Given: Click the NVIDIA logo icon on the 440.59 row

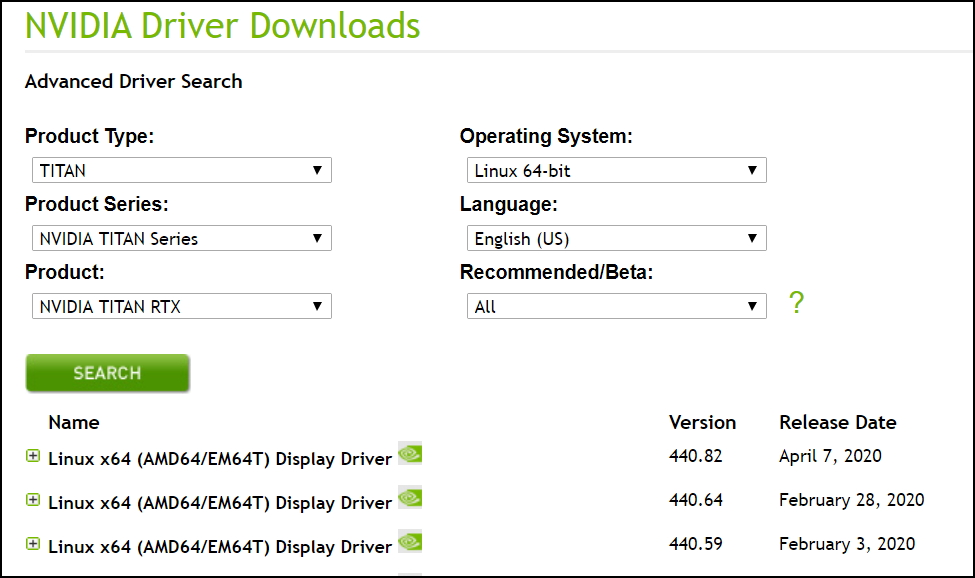Looking at the screenshot, I should click(x=410, y=541).
